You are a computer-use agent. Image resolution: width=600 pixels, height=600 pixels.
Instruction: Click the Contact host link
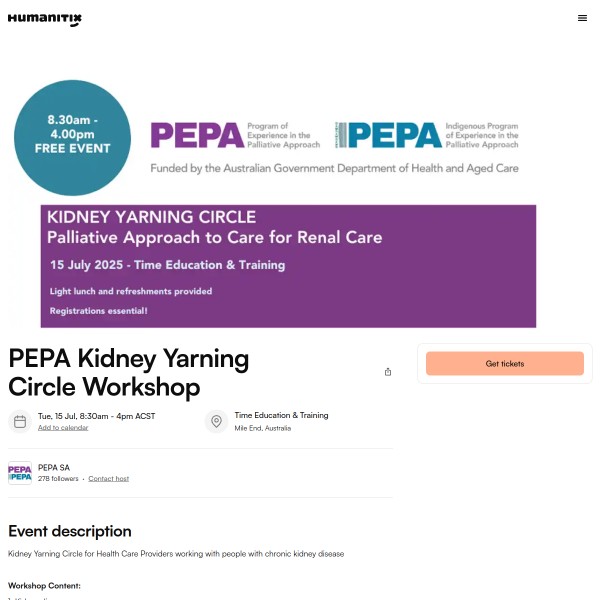click(x=108, y=479)
